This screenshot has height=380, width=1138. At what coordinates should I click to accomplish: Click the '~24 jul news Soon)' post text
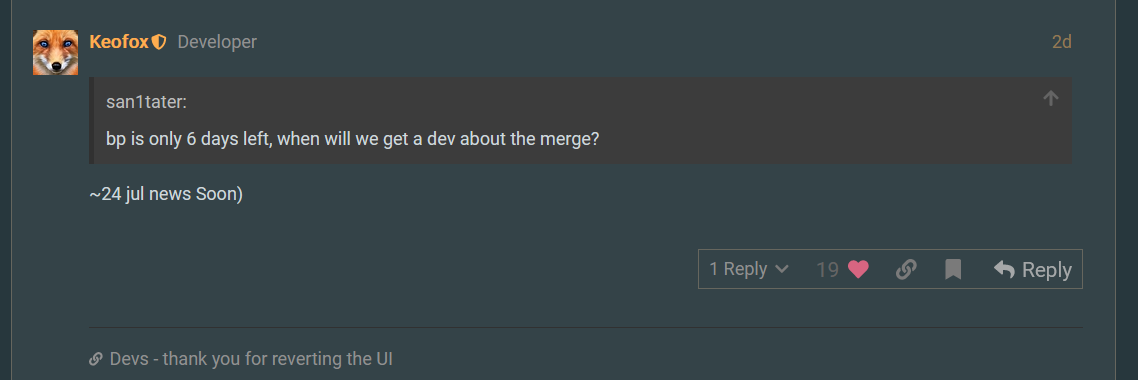click(x=166, y=195)
